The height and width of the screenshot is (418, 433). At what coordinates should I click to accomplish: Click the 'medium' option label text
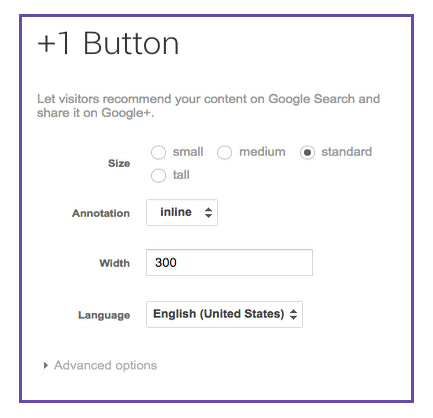point(262,152)
